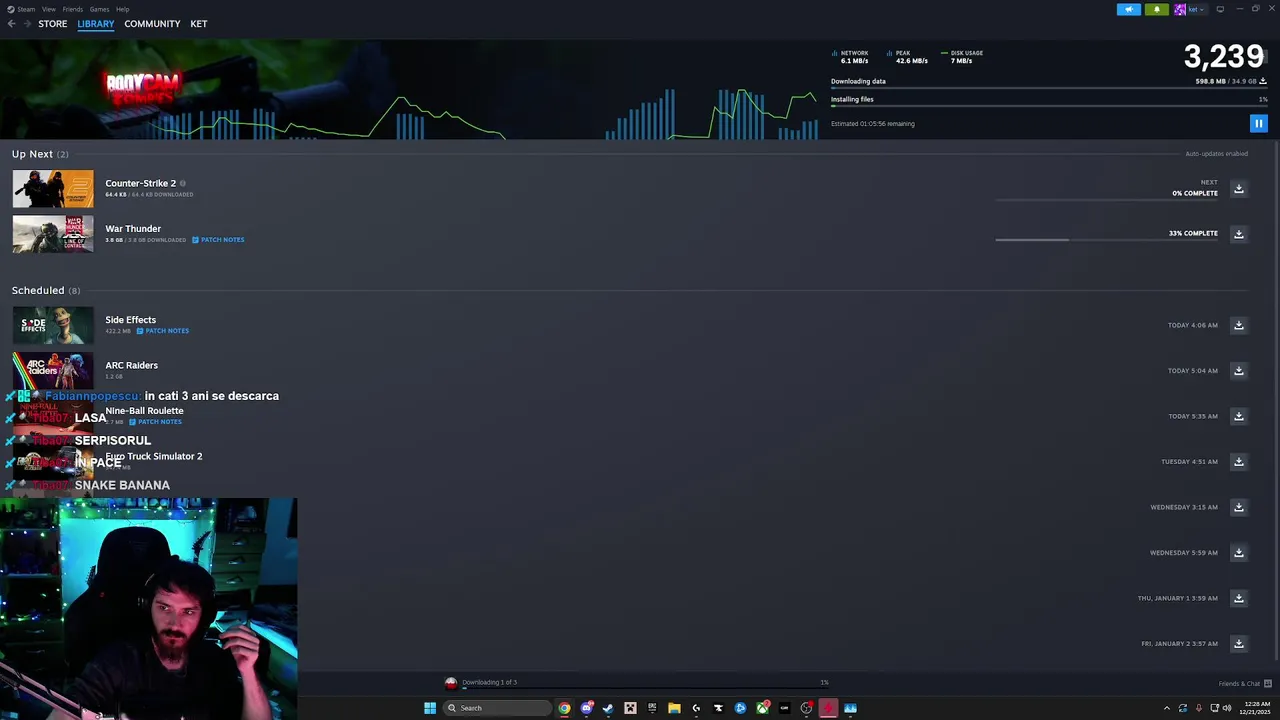This screenshot has width=1280, height=720.
Task: Click the ket profile avatar
Action: (x=1180, y=9)
